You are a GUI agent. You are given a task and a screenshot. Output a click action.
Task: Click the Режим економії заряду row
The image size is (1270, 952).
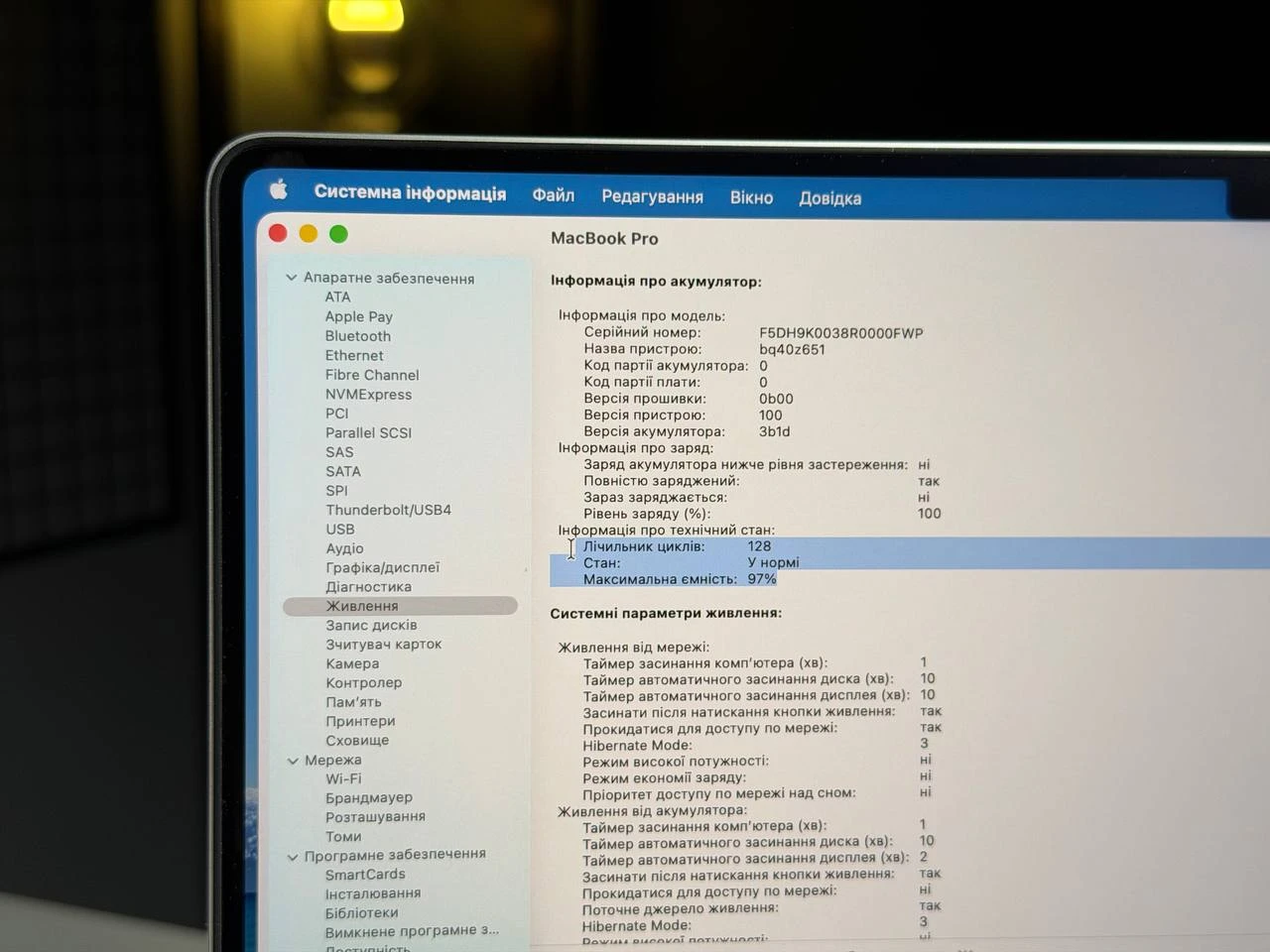(x=757, y=777)
